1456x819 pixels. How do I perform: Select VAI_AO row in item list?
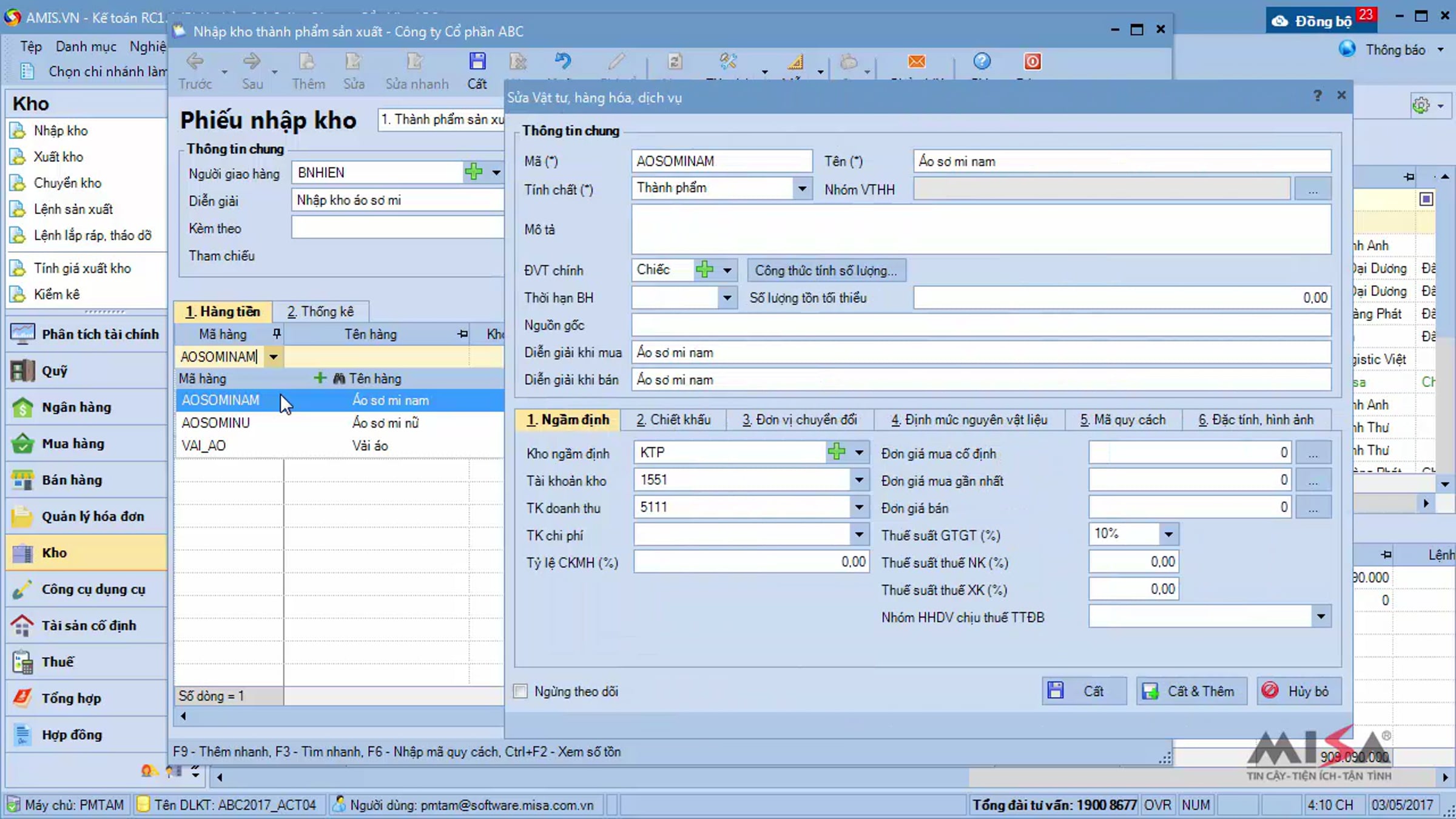pos(340,446)
